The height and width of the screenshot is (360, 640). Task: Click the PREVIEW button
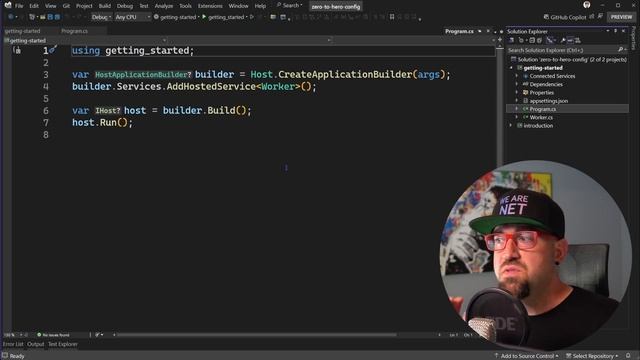pos(621,17)
